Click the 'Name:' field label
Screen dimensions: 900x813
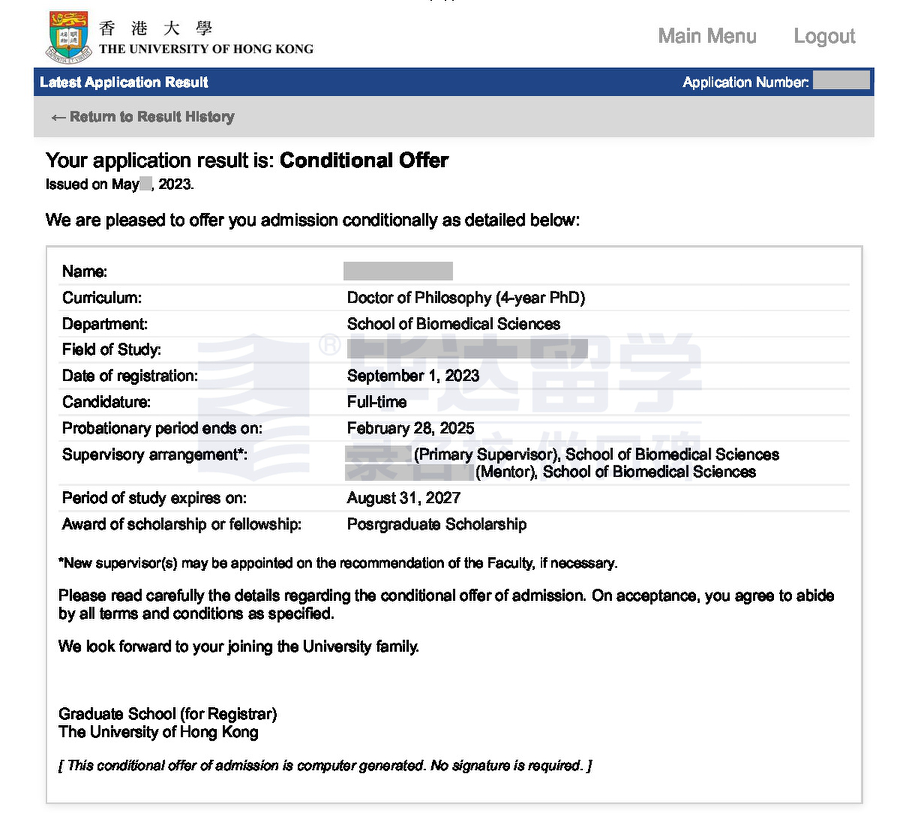point(84,271)
